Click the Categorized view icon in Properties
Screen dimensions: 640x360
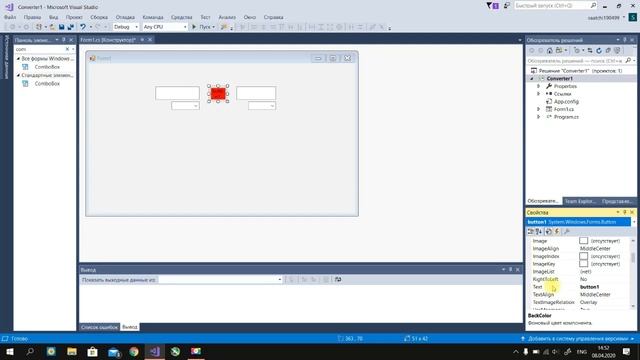530,231
